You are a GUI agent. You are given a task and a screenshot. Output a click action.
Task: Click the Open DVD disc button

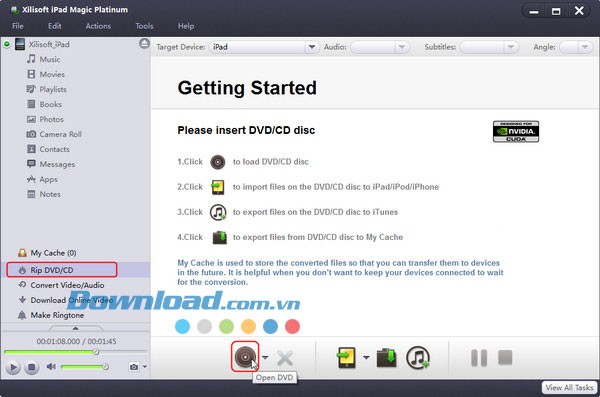point(245,357)
